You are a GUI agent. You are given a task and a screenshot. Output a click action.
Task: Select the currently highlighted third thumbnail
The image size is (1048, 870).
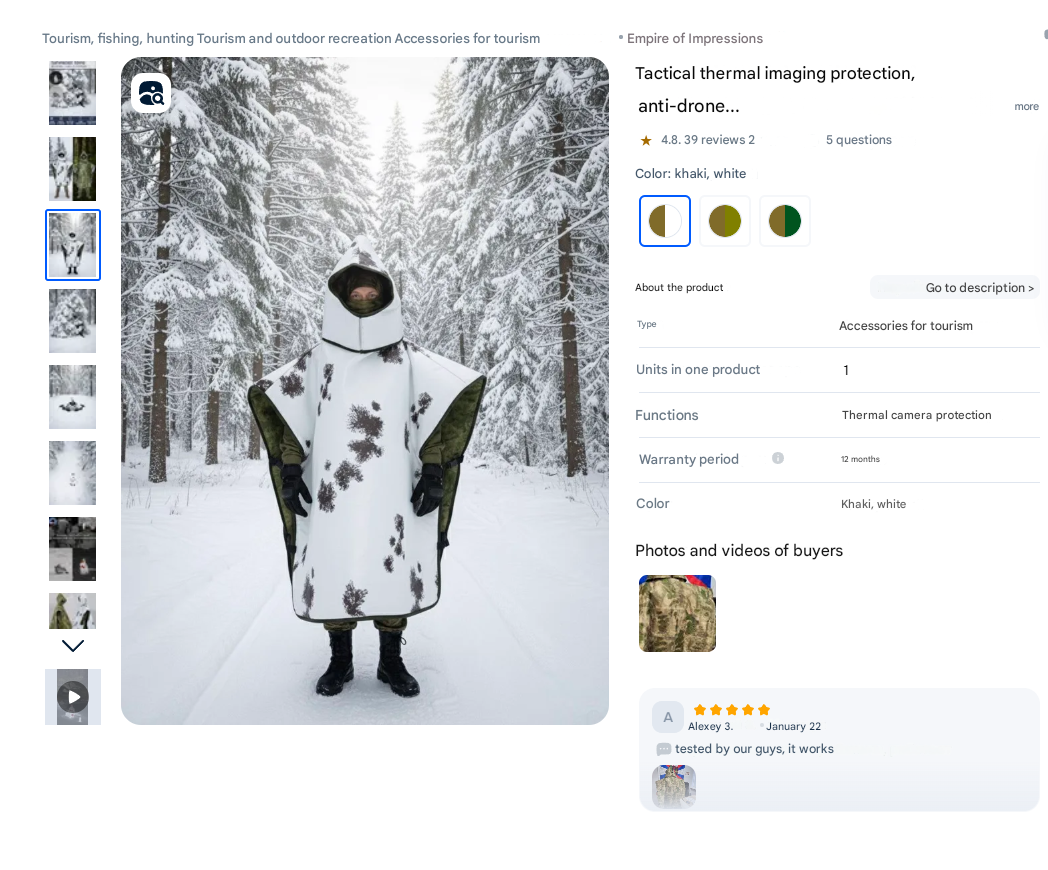(x=73, y=245)
